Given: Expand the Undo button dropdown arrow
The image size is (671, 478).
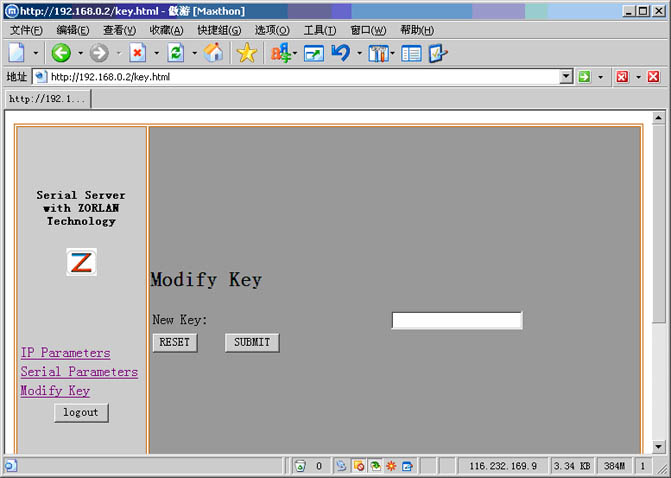Looking at the screenshot, I should [x=359, y=53].
